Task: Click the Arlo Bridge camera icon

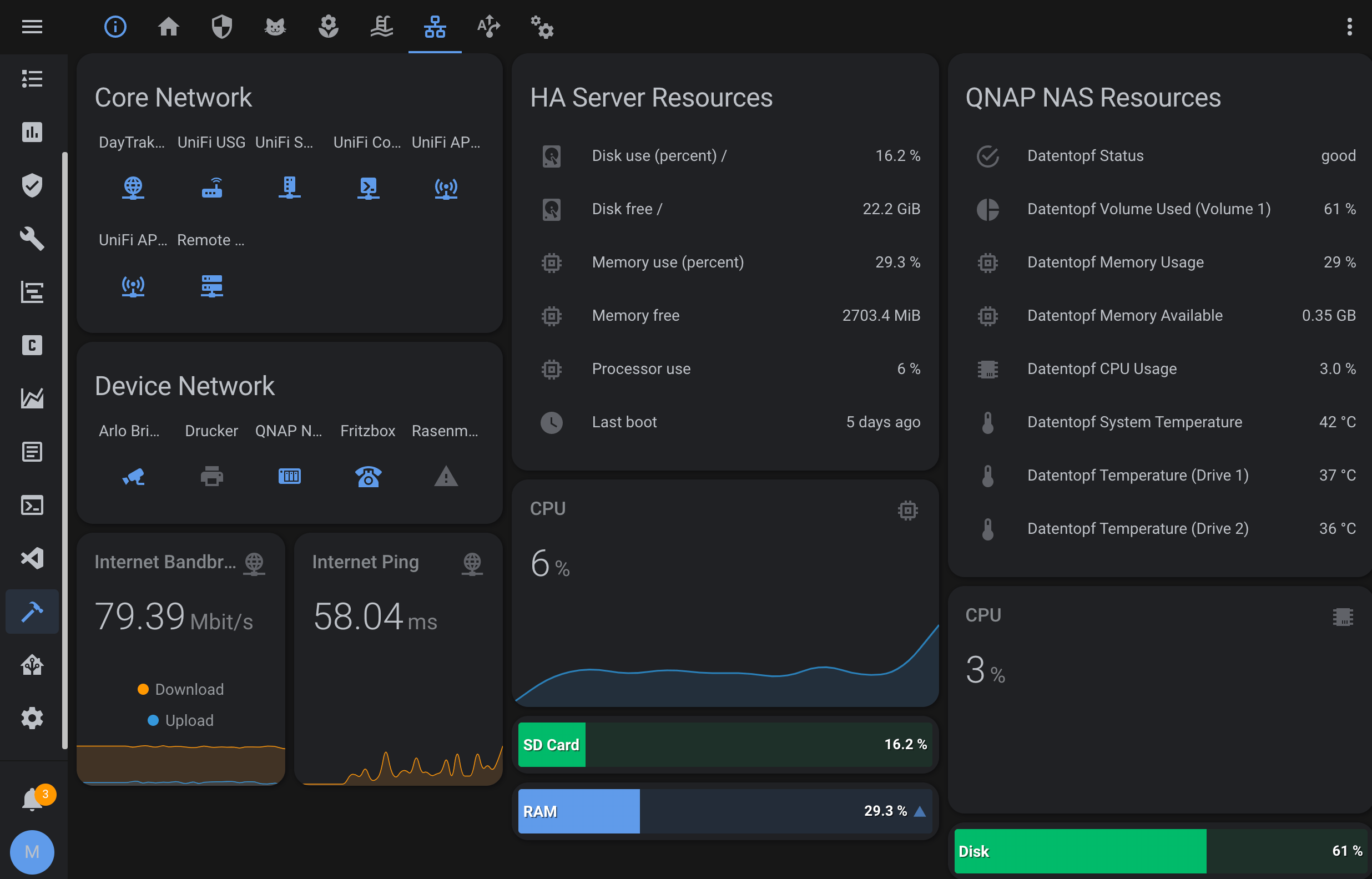Action: [133, 476]
